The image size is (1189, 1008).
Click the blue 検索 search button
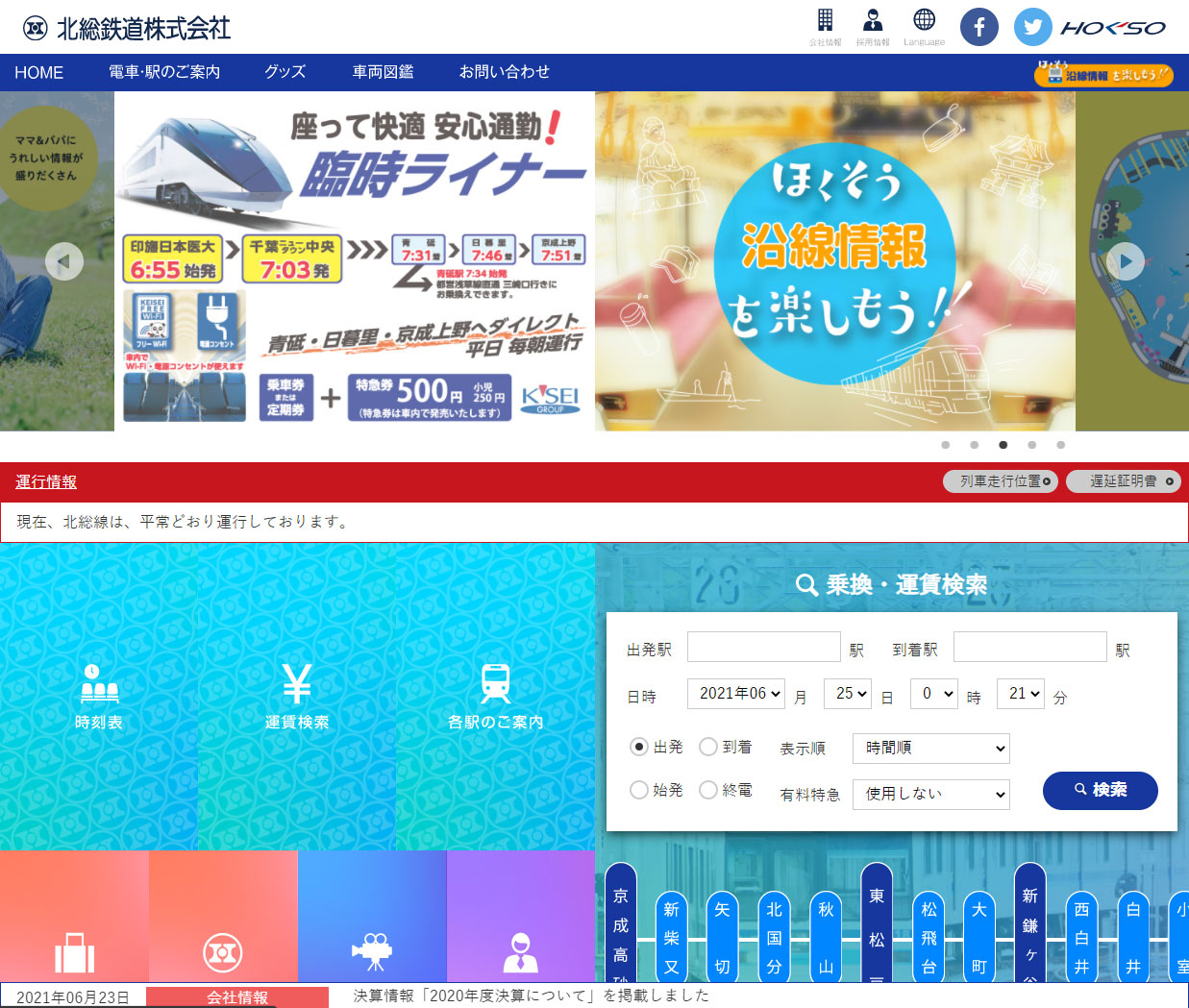1101,790
